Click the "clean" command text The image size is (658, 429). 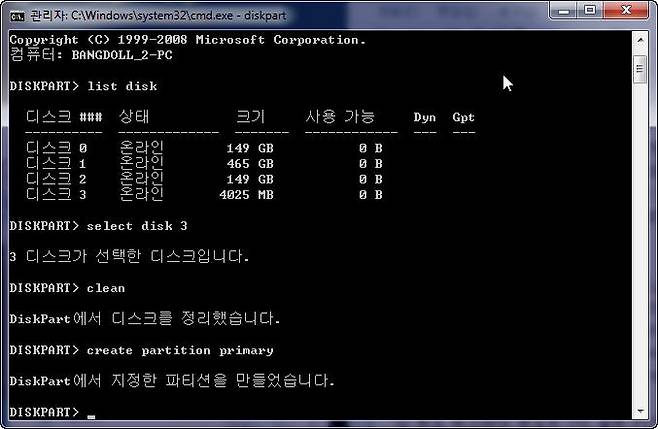point(106,288)
